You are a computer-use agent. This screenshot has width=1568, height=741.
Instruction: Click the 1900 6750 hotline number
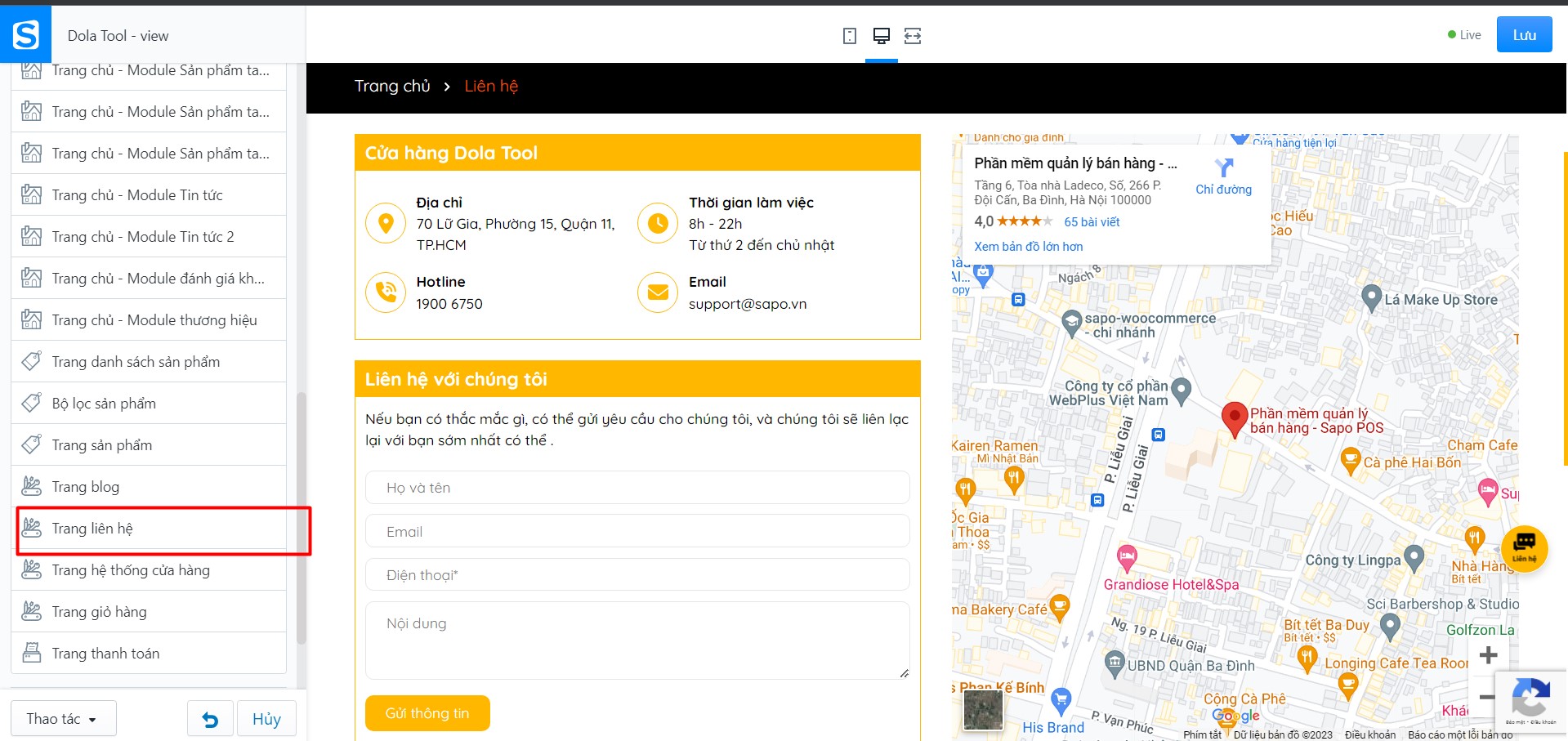click(x=449, y=304)
